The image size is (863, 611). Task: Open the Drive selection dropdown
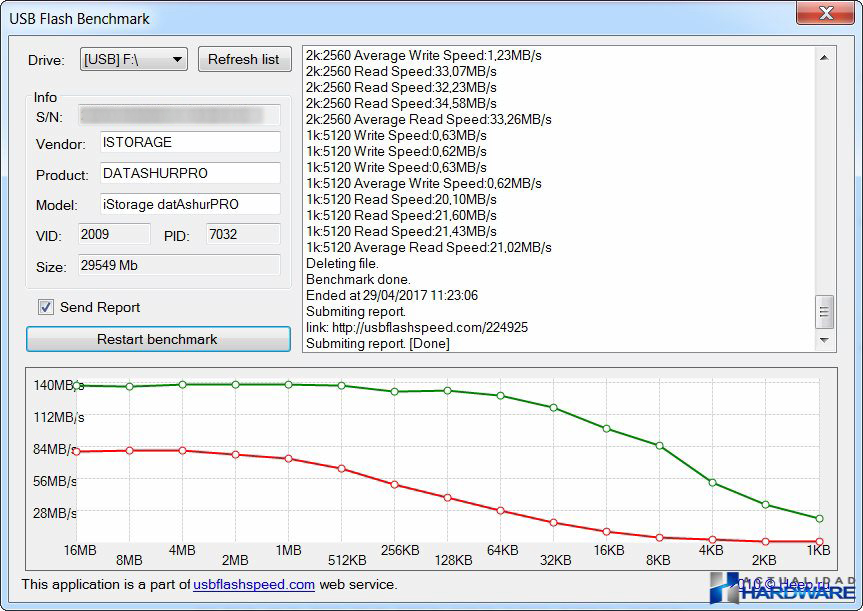pos(134,59)
